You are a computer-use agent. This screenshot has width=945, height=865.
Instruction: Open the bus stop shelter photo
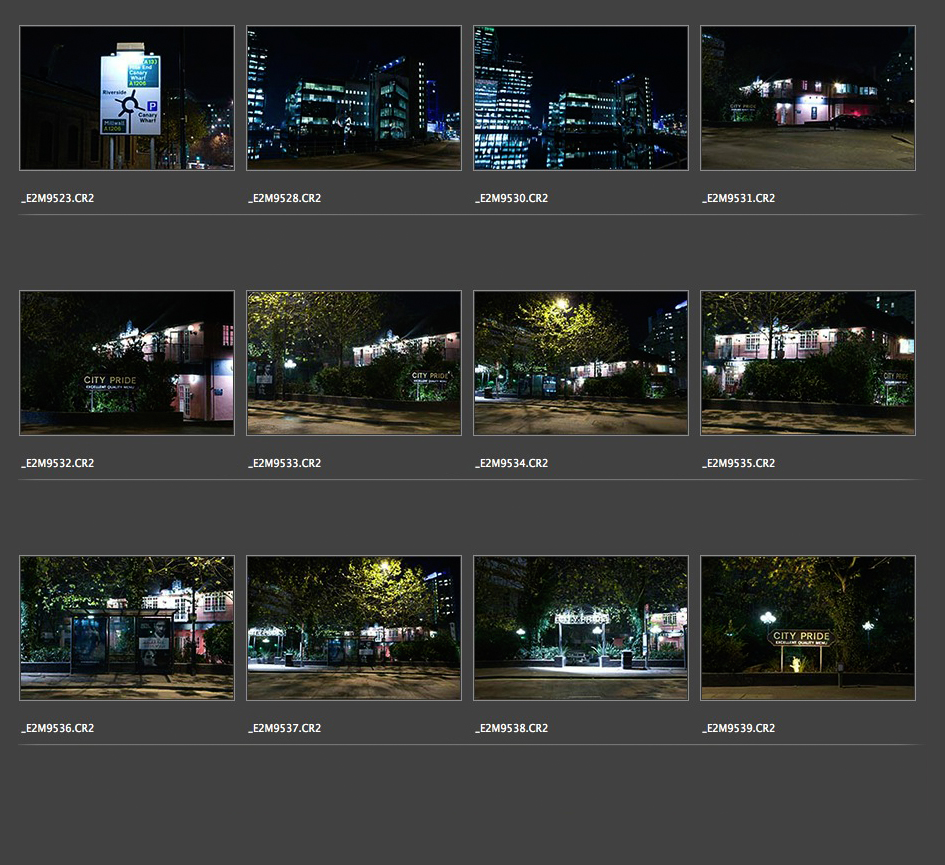point(127,628)
